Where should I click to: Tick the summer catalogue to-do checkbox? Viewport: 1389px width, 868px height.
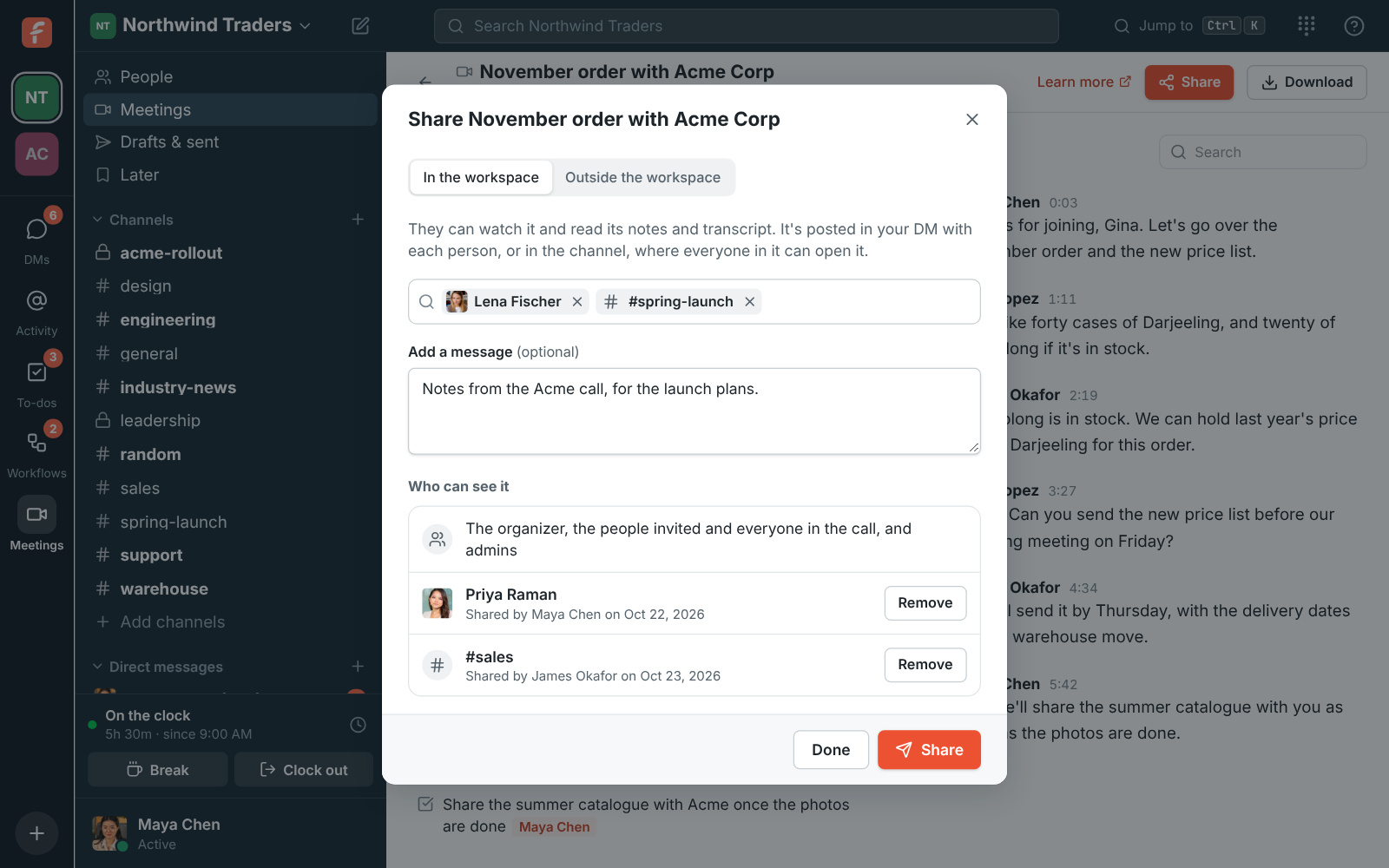425,804
